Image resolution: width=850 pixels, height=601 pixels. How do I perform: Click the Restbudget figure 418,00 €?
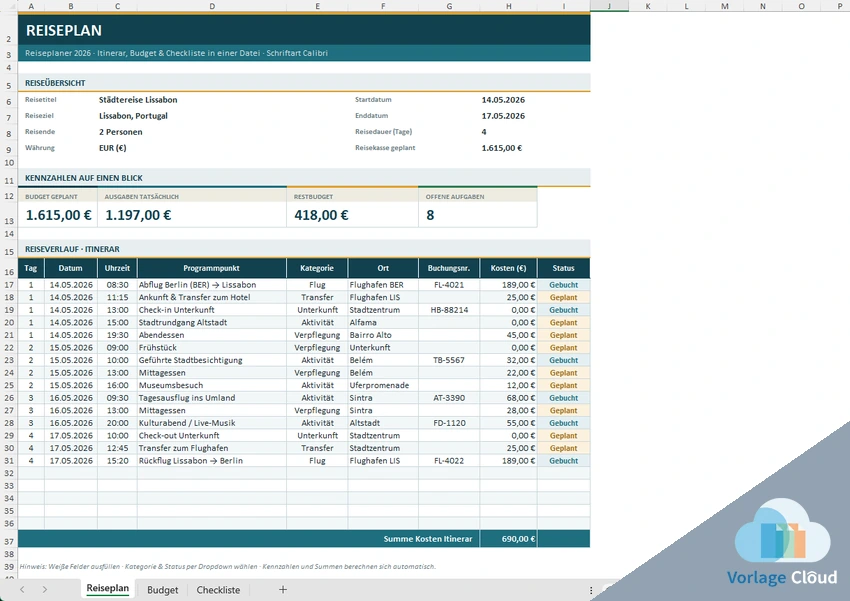pyautogui.click(x=321, y=215)
